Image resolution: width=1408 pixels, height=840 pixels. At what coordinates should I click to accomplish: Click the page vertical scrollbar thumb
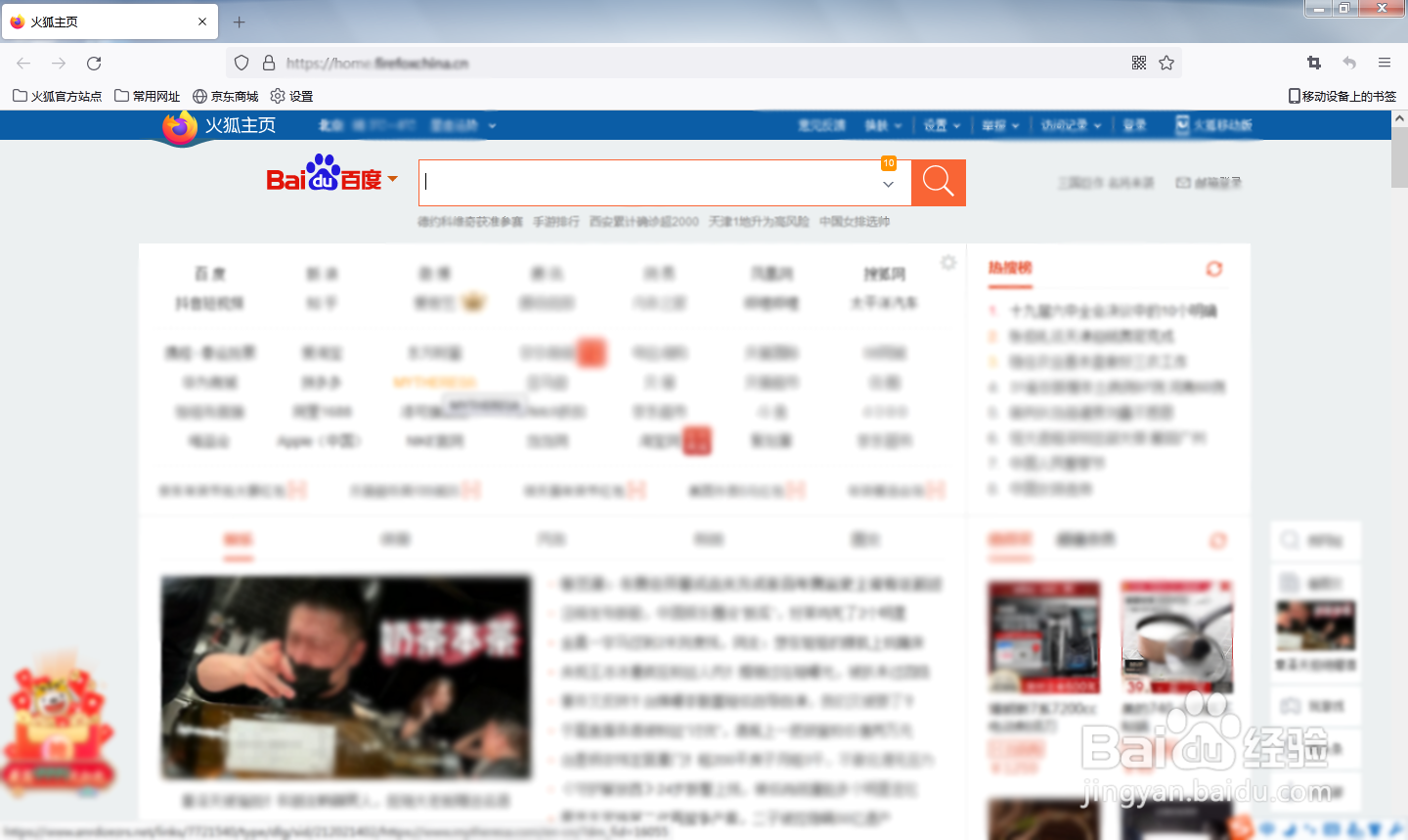click(1399, 156)
